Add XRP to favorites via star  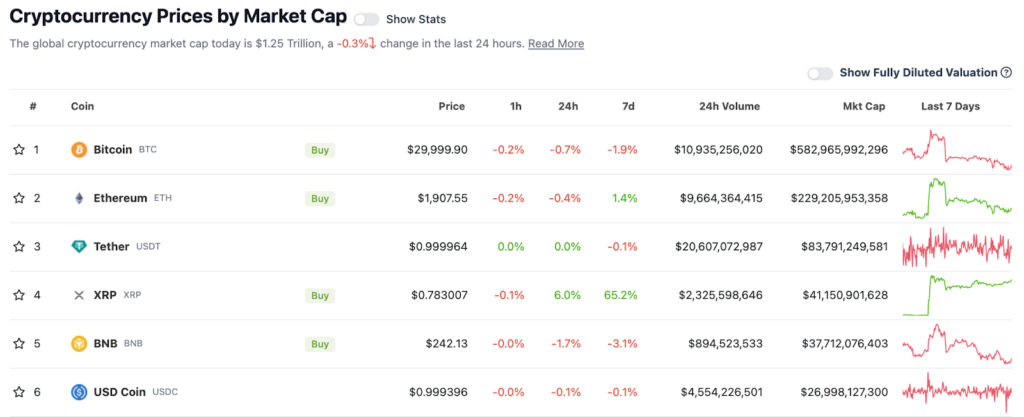(x=19, y=295)
